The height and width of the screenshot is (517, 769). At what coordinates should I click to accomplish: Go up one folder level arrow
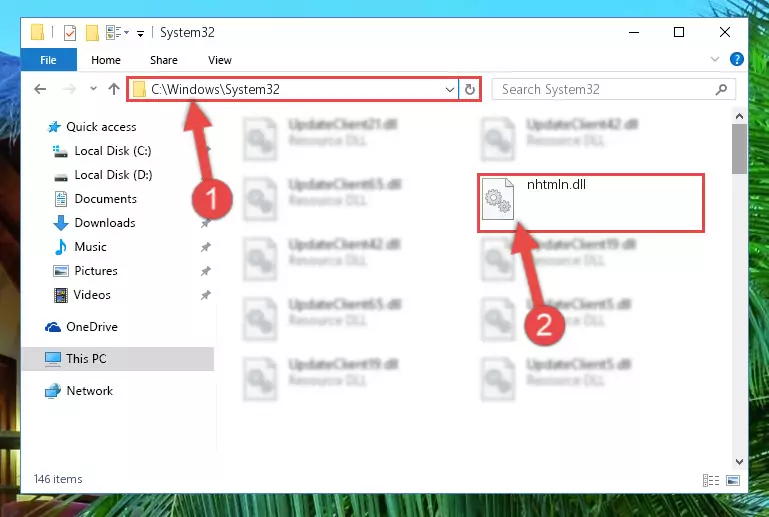114,89
